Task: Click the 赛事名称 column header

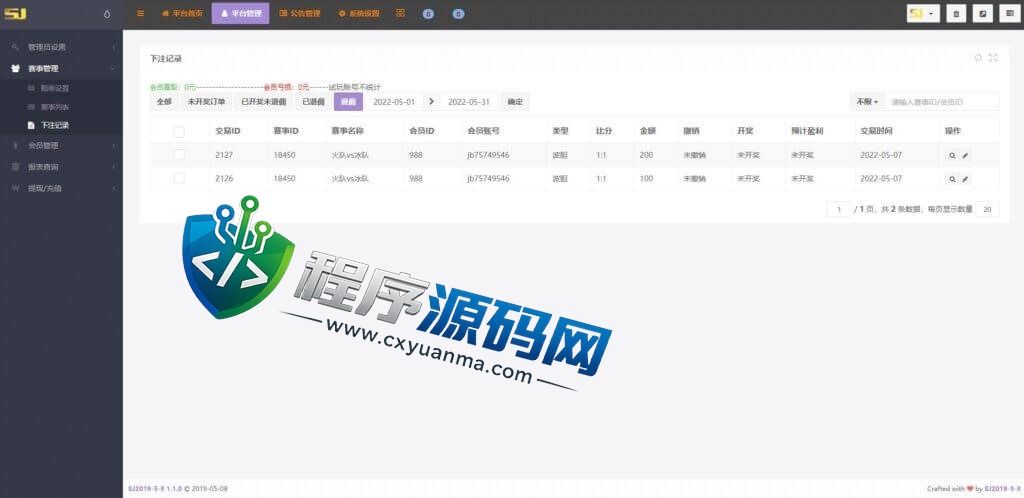Action: [347, 131]
